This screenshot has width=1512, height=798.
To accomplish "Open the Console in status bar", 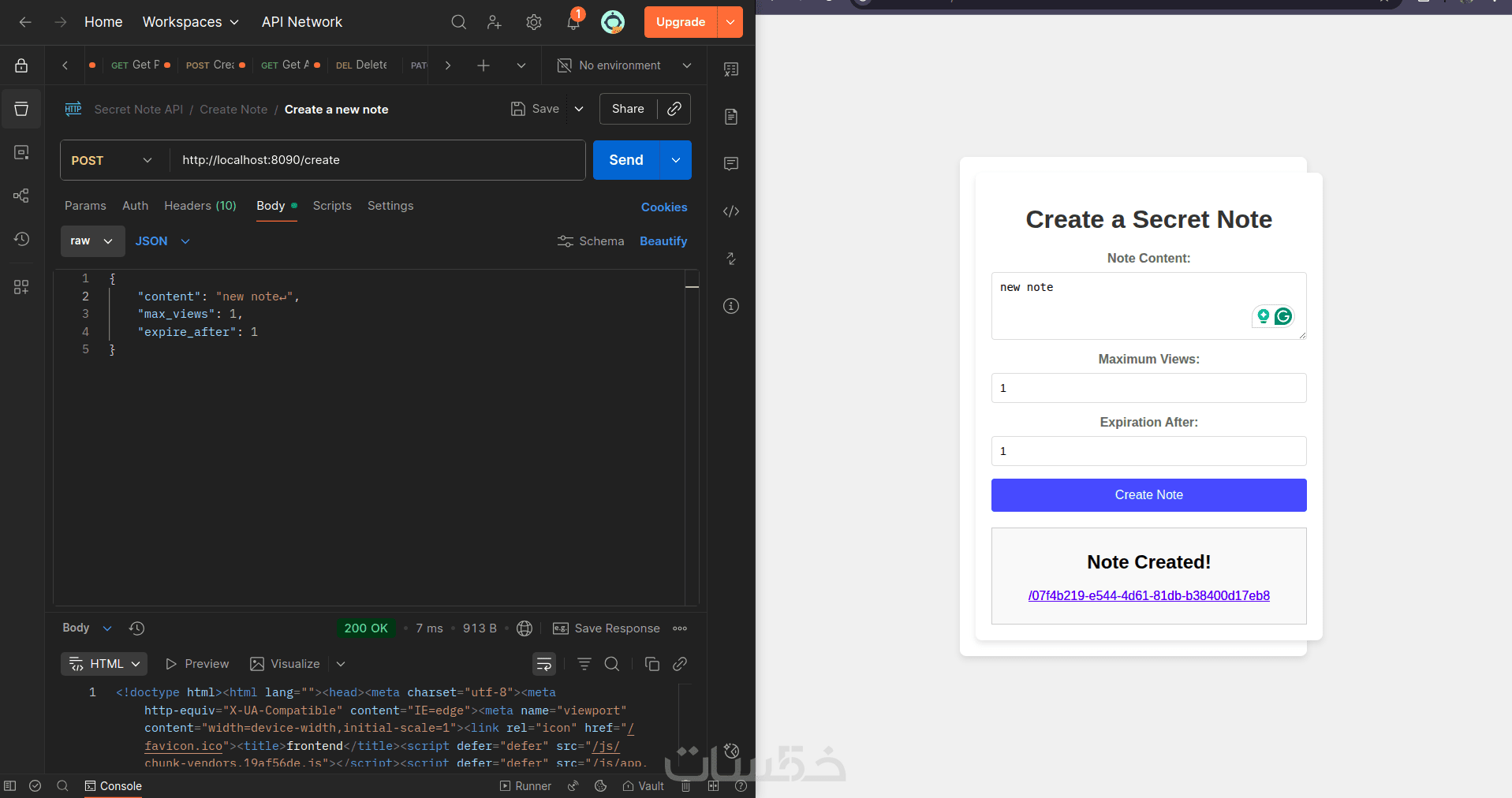I will (x=114, y=786).
